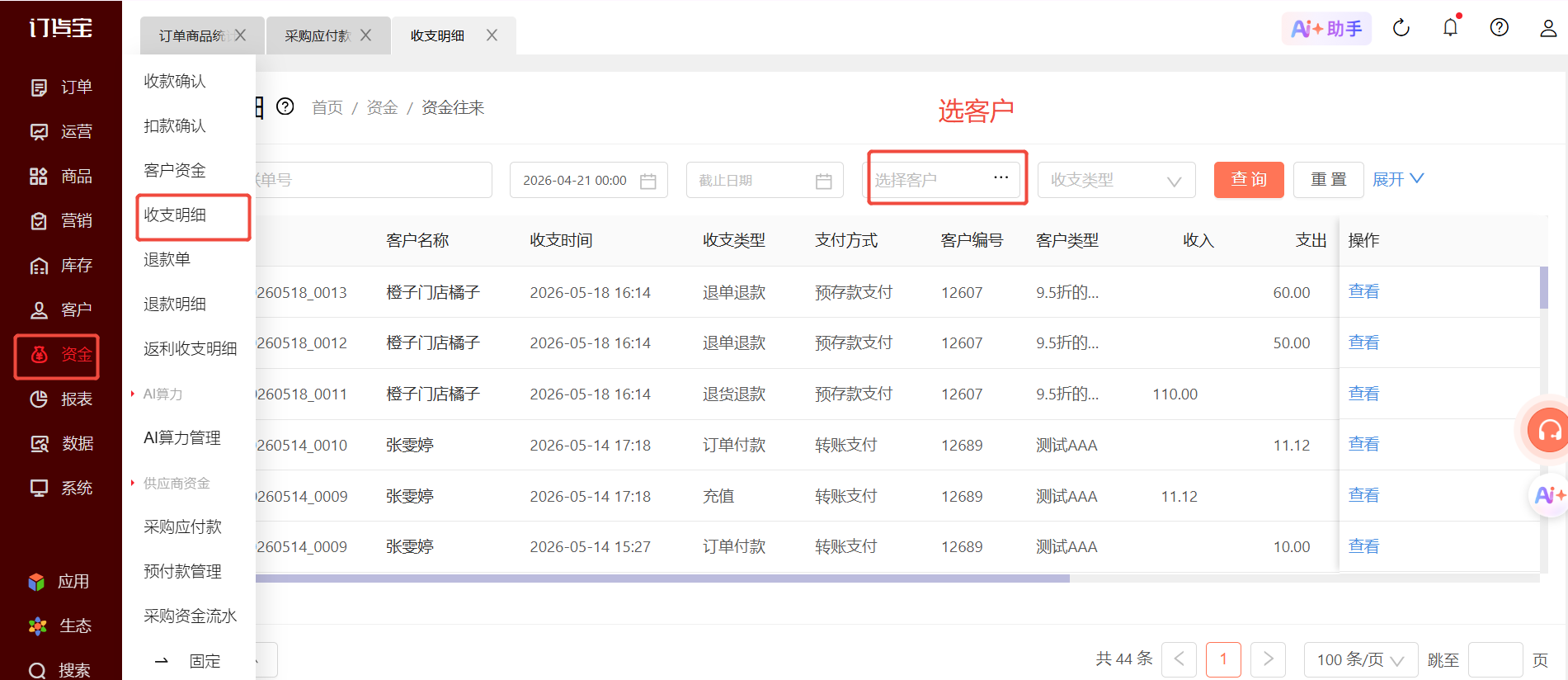The image size is (1568, 680).
Task: Click the vertical table scrollbar thumb
Action: point(1544,287)
